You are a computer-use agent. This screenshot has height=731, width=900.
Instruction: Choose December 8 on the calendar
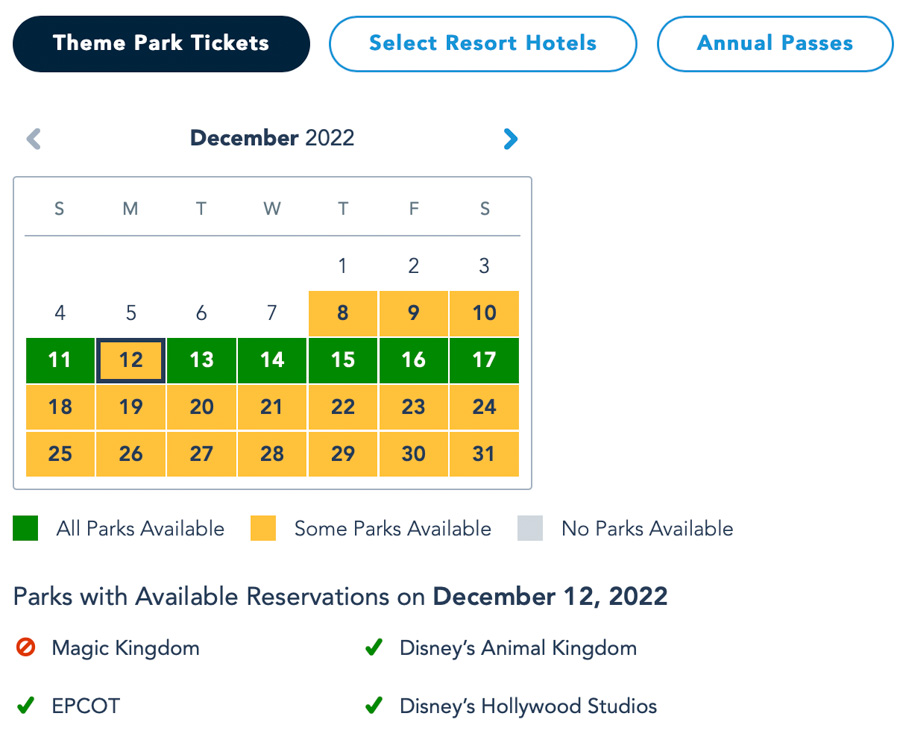(343, 313)
